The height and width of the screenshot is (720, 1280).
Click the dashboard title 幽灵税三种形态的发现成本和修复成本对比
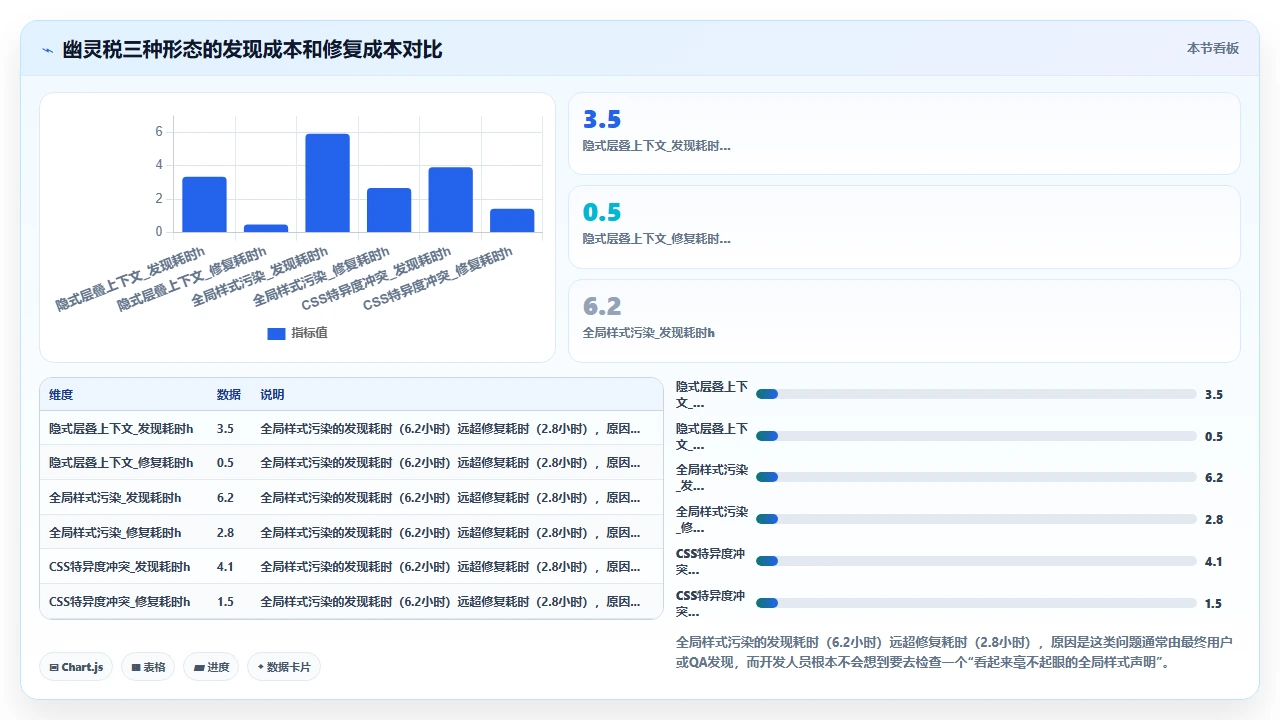[252, 50]
